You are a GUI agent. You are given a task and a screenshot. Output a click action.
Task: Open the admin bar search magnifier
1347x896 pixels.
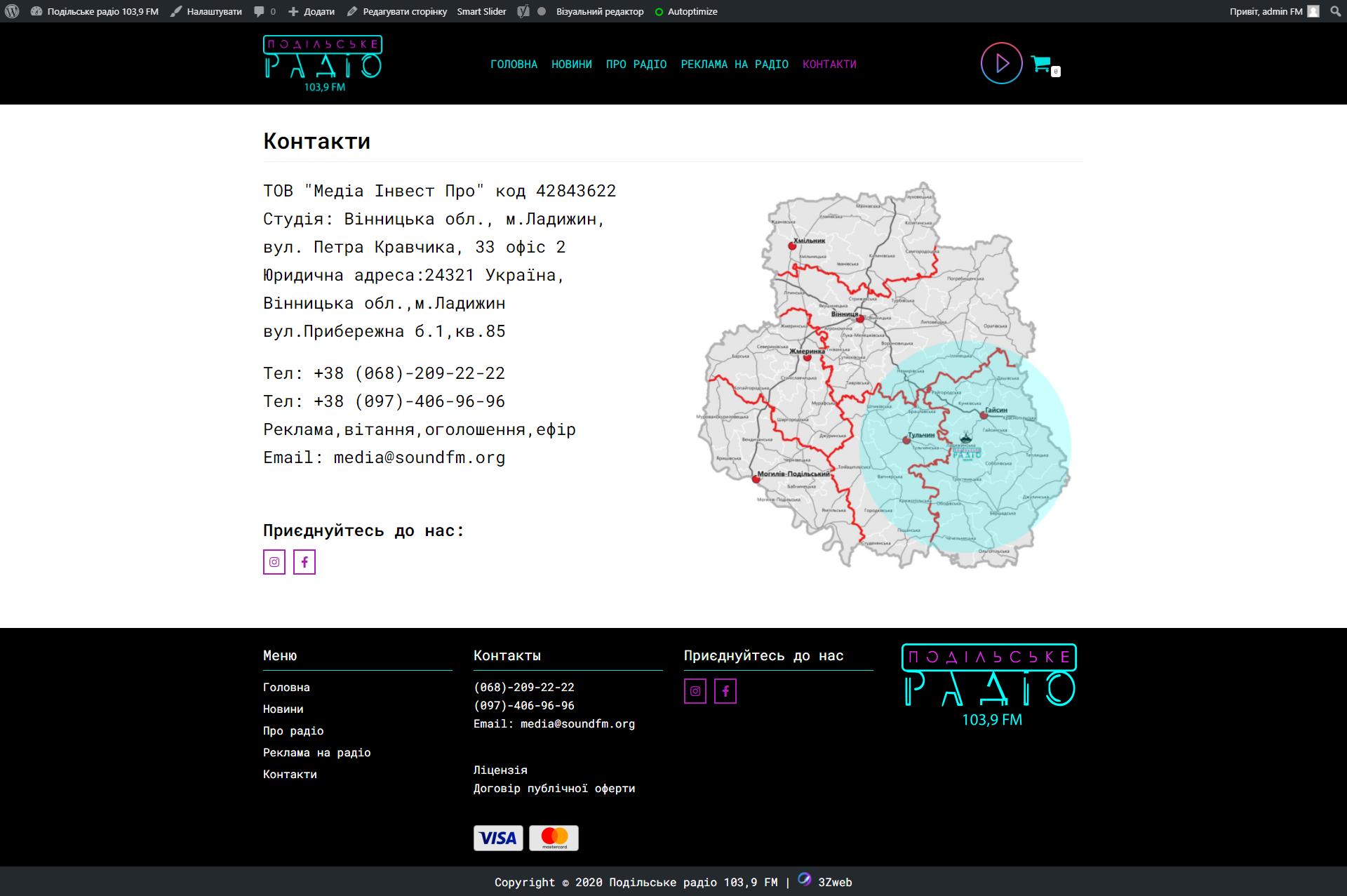pyautogui.click(x=1335, y=11)
